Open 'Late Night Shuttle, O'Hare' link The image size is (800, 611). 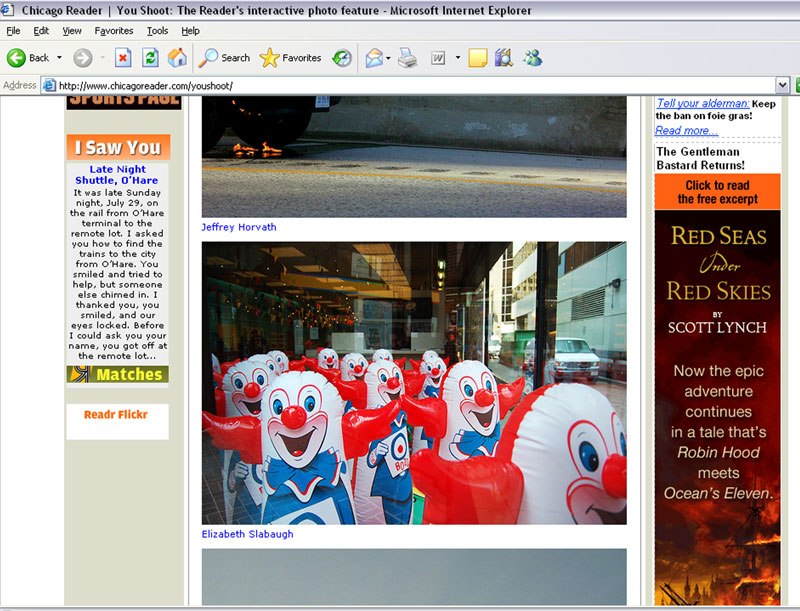(117, 174)
